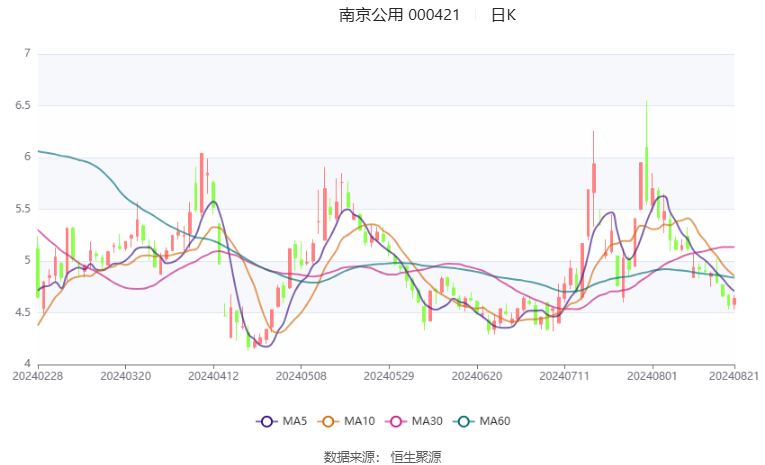Click y-axis value 5.5
The height and width of the screenshot is (465, 765).
[22, 209]
